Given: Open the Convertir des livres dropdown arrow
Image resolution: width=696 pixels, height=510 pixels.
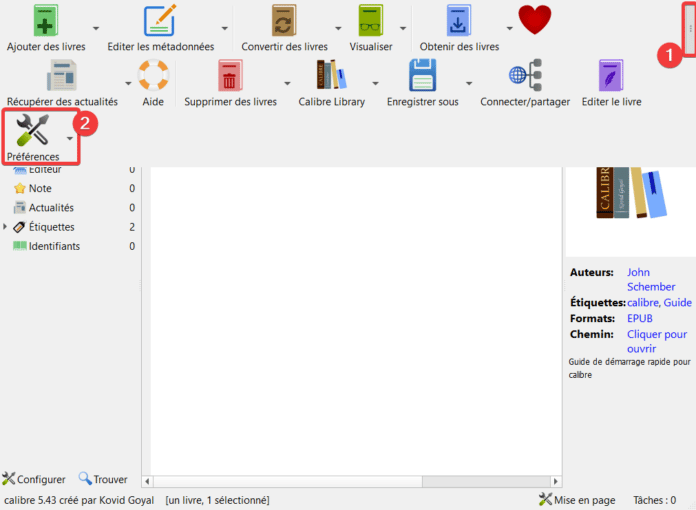Looking at the screenshot, I should tap(338, 28).
